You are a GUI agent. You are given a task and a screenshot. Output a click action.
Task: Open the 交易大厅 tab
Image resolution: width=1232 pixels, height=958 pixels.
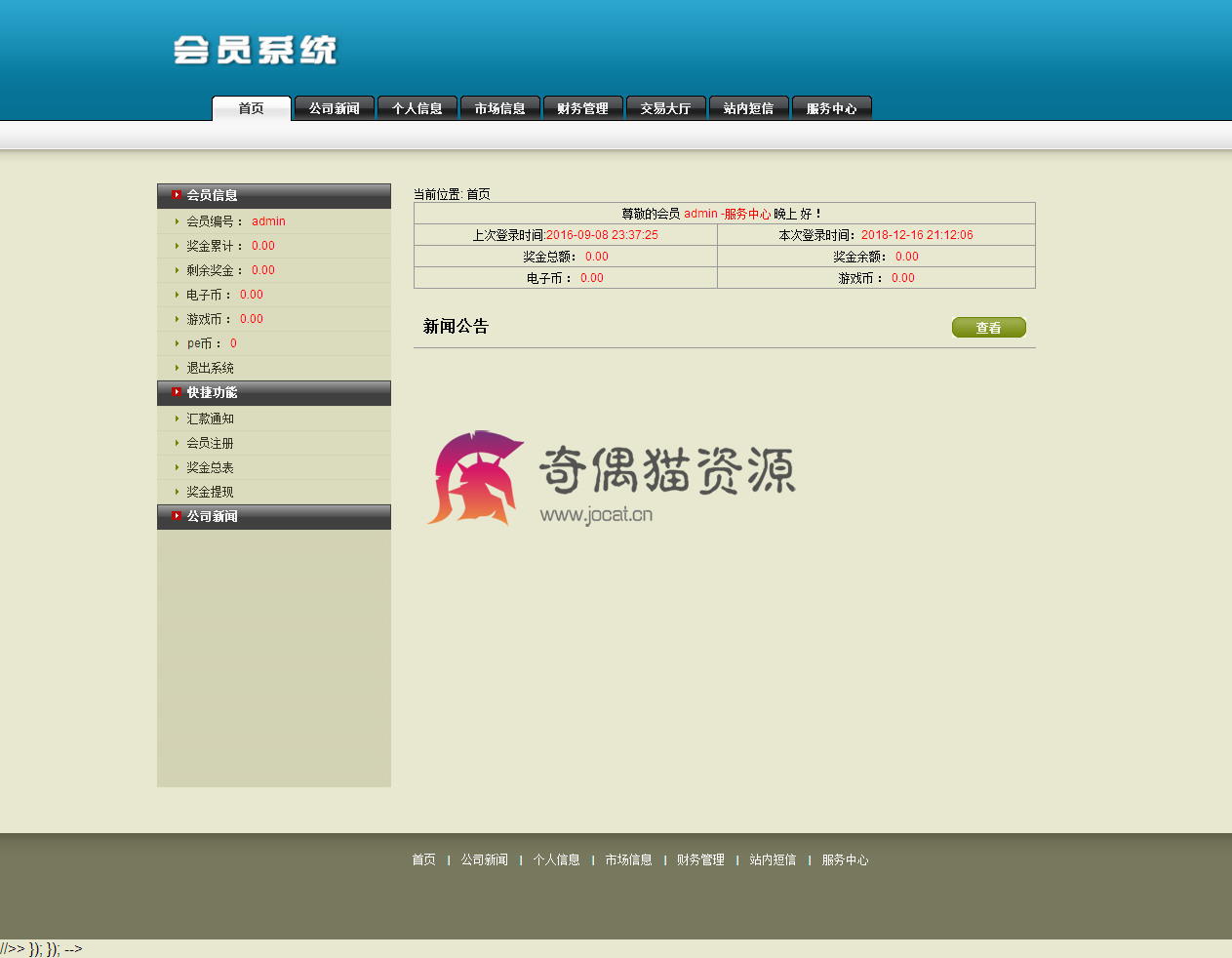(x=666, y=108)
